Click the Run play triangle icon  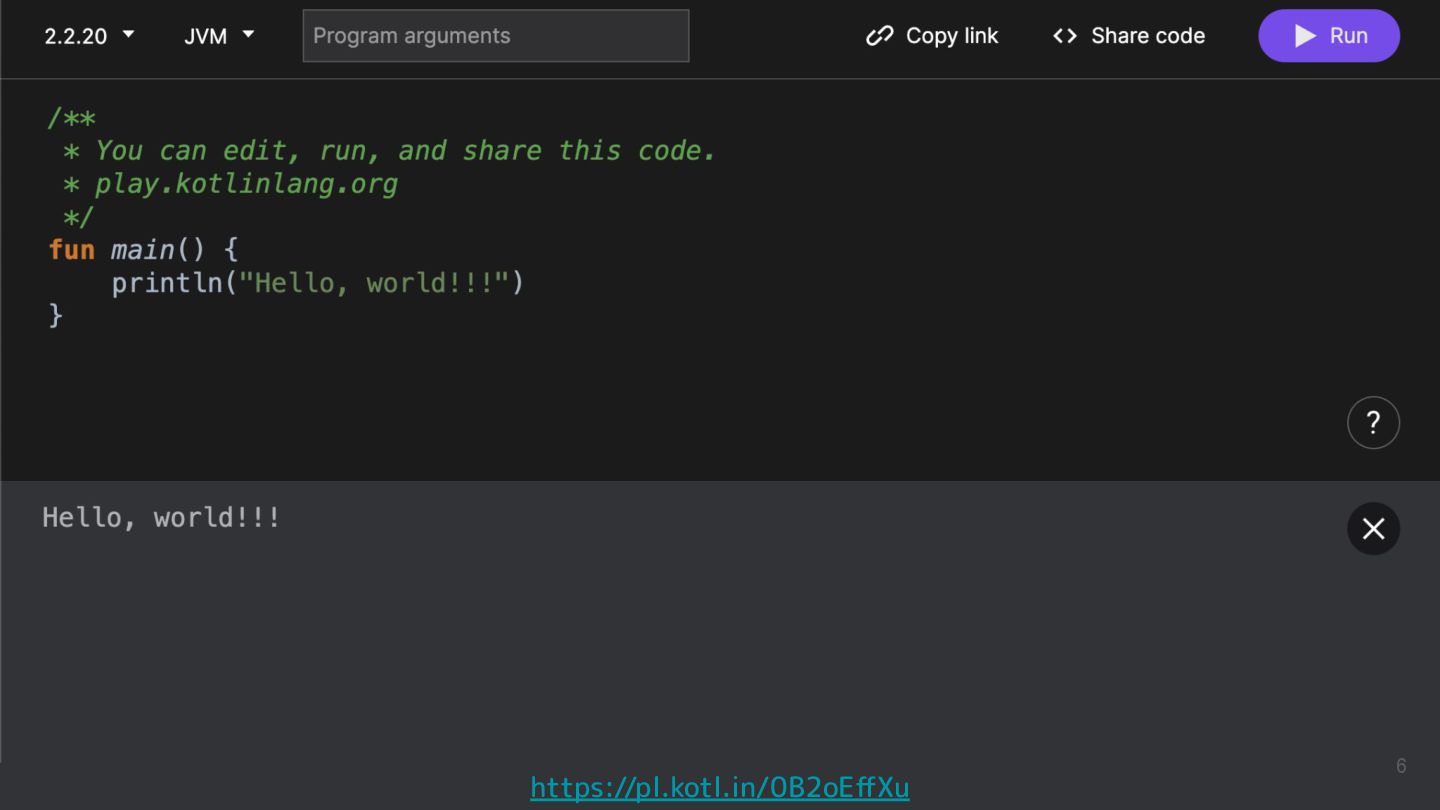click(x=1305, y=36)
